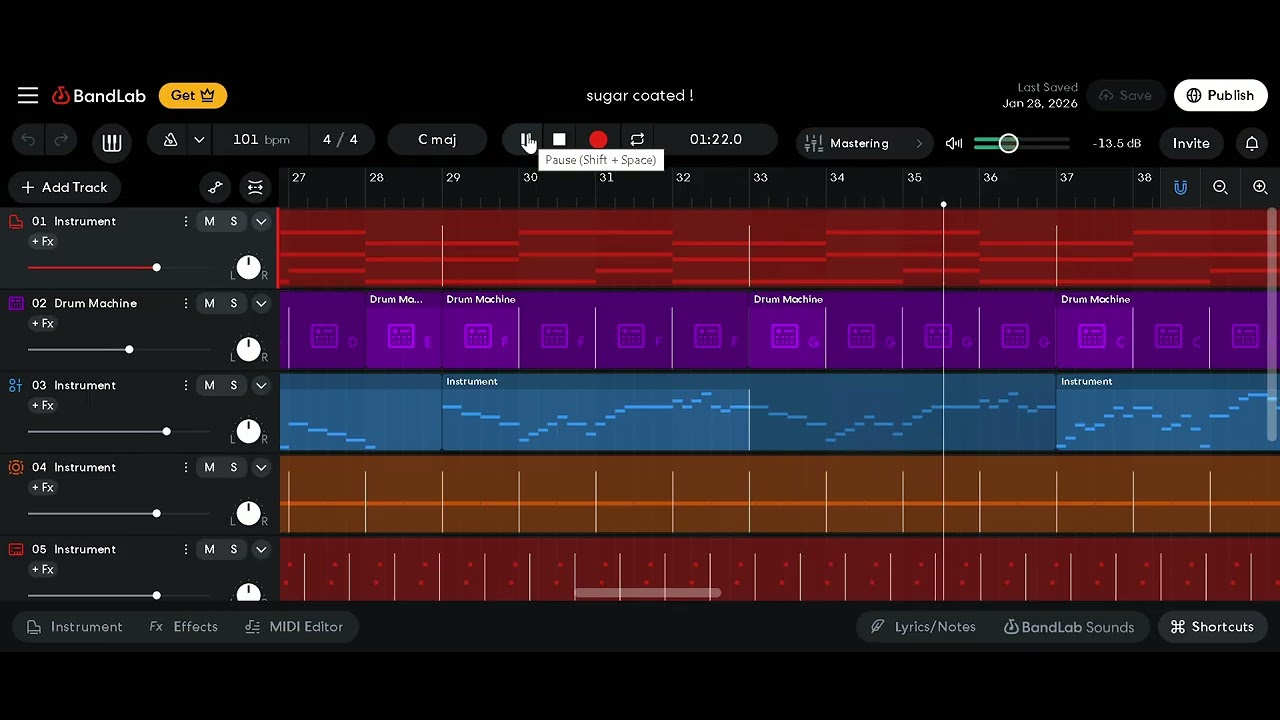Click the 02 Drum Machine track type icon
The image size is (1280, 720).
[16, 303]
